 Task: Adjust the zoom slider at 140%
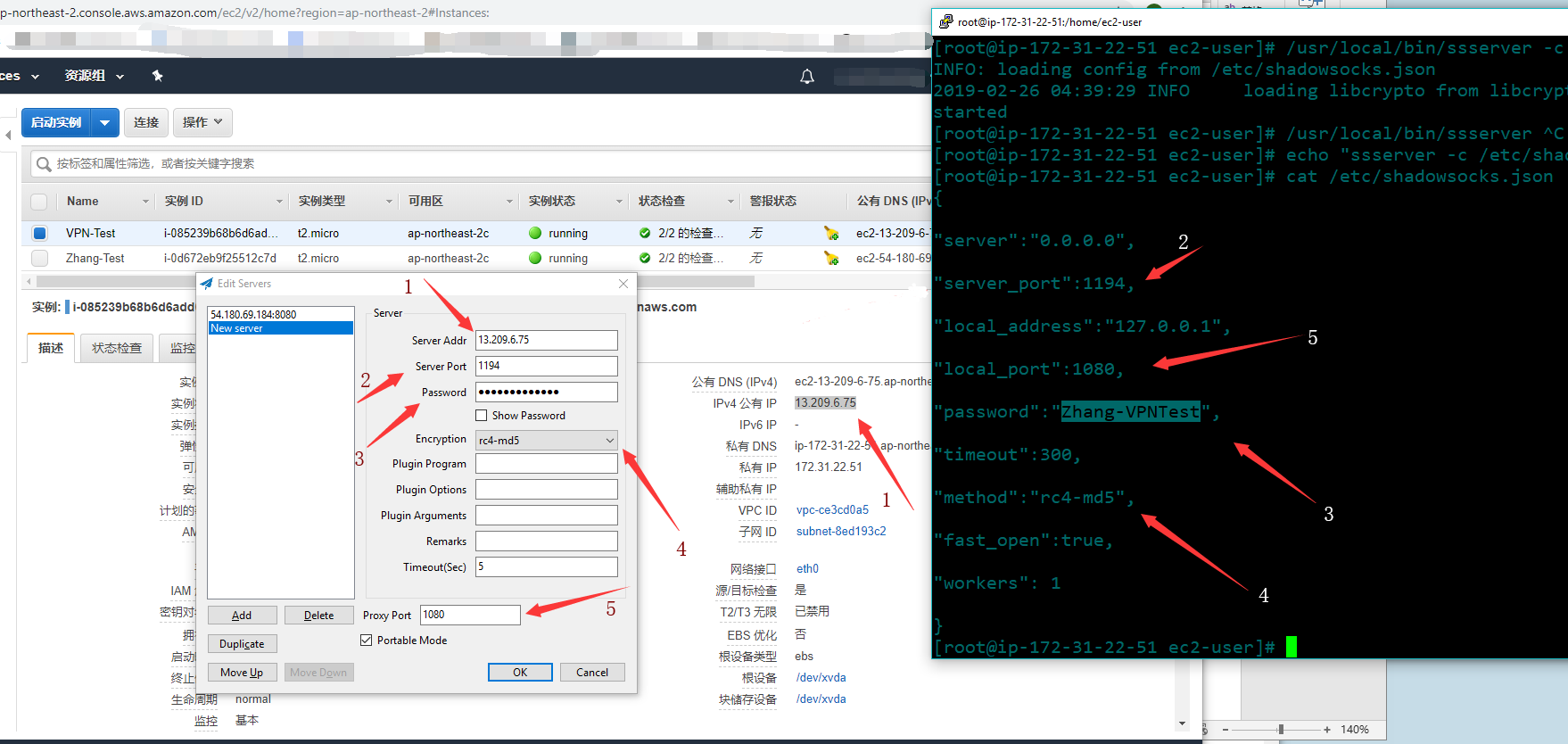coord(1281,730)
